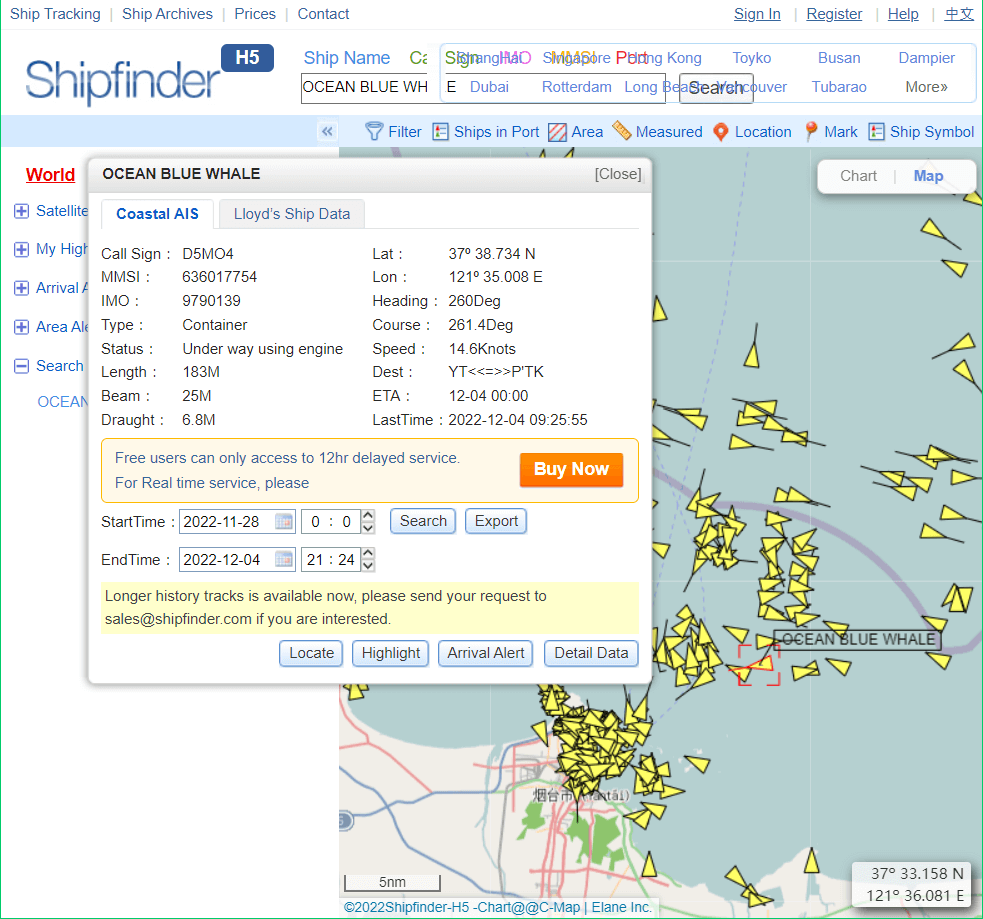Select the Mark pushpin icon

click(x=811, y=131)
